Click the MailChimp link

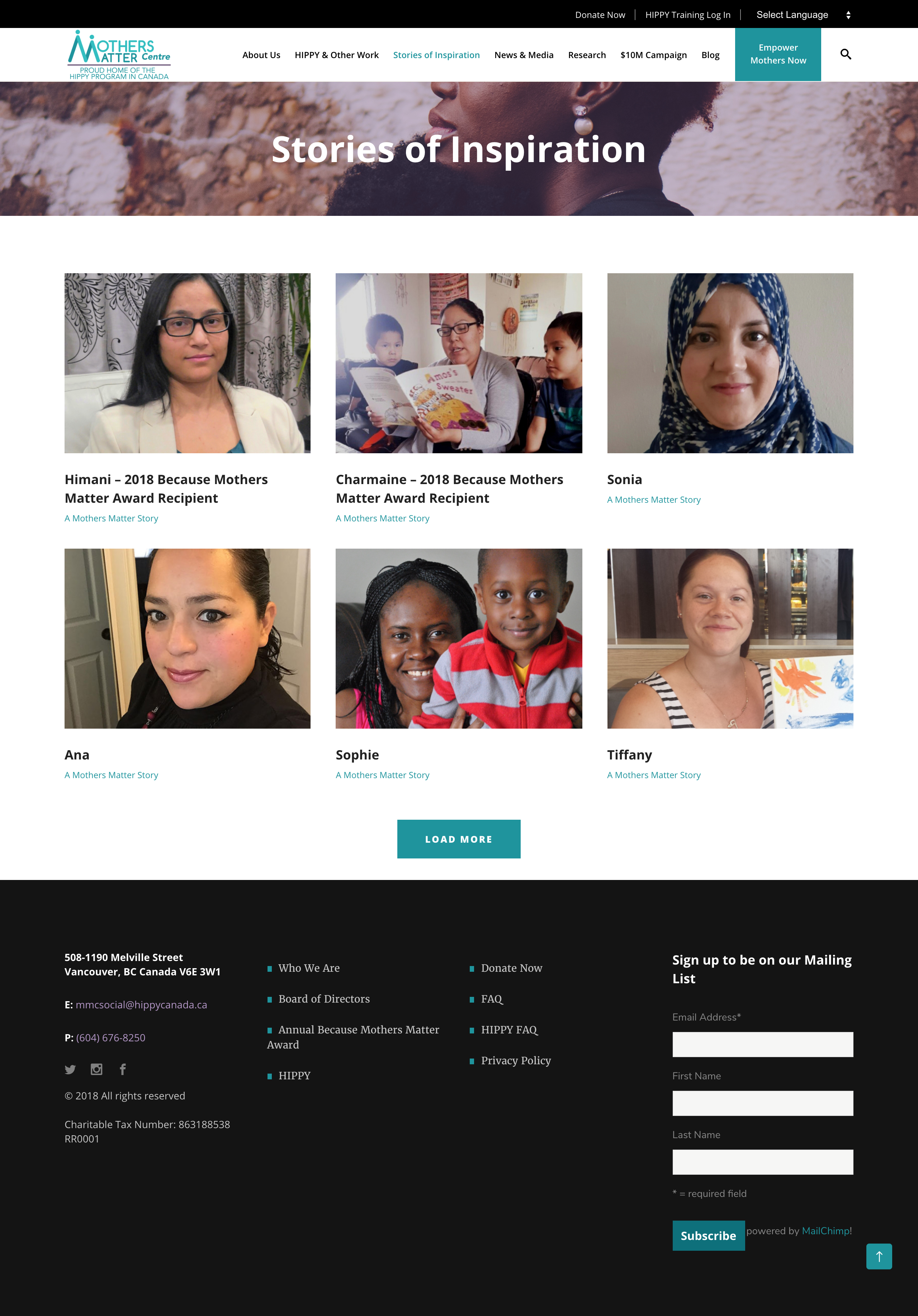click(x=825, y=1231)
